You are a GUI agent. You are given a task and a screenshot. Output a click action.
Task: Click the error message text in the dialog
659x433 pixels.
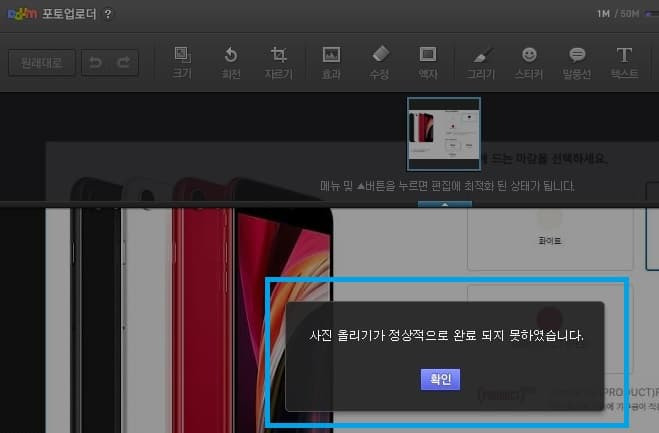tap(446, 335)
